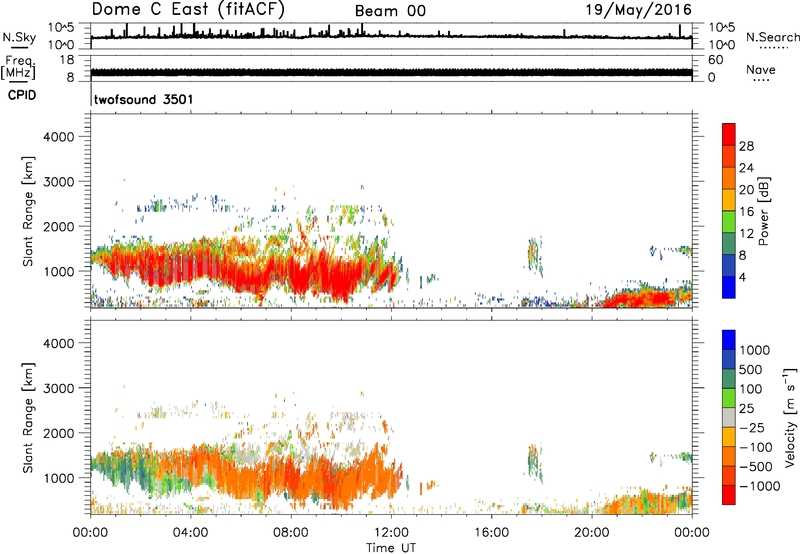The image size is (800, 554).
Task: Click the '12:00' time axis label
Action: tap(391, 533)
